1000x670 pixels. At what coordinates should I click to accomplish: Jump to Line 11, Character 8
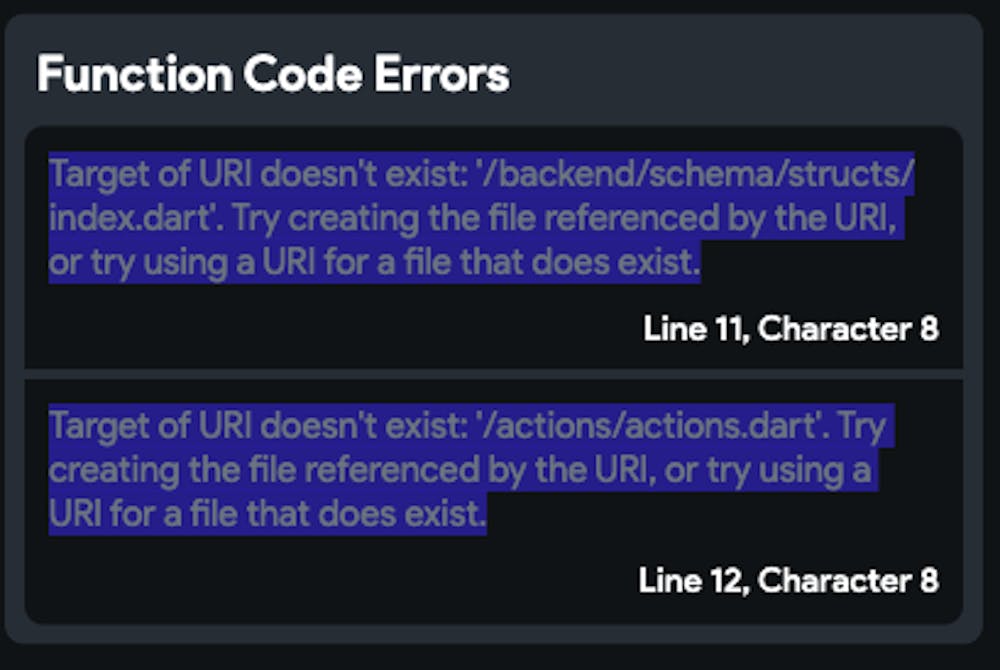(x=790, y=329)
